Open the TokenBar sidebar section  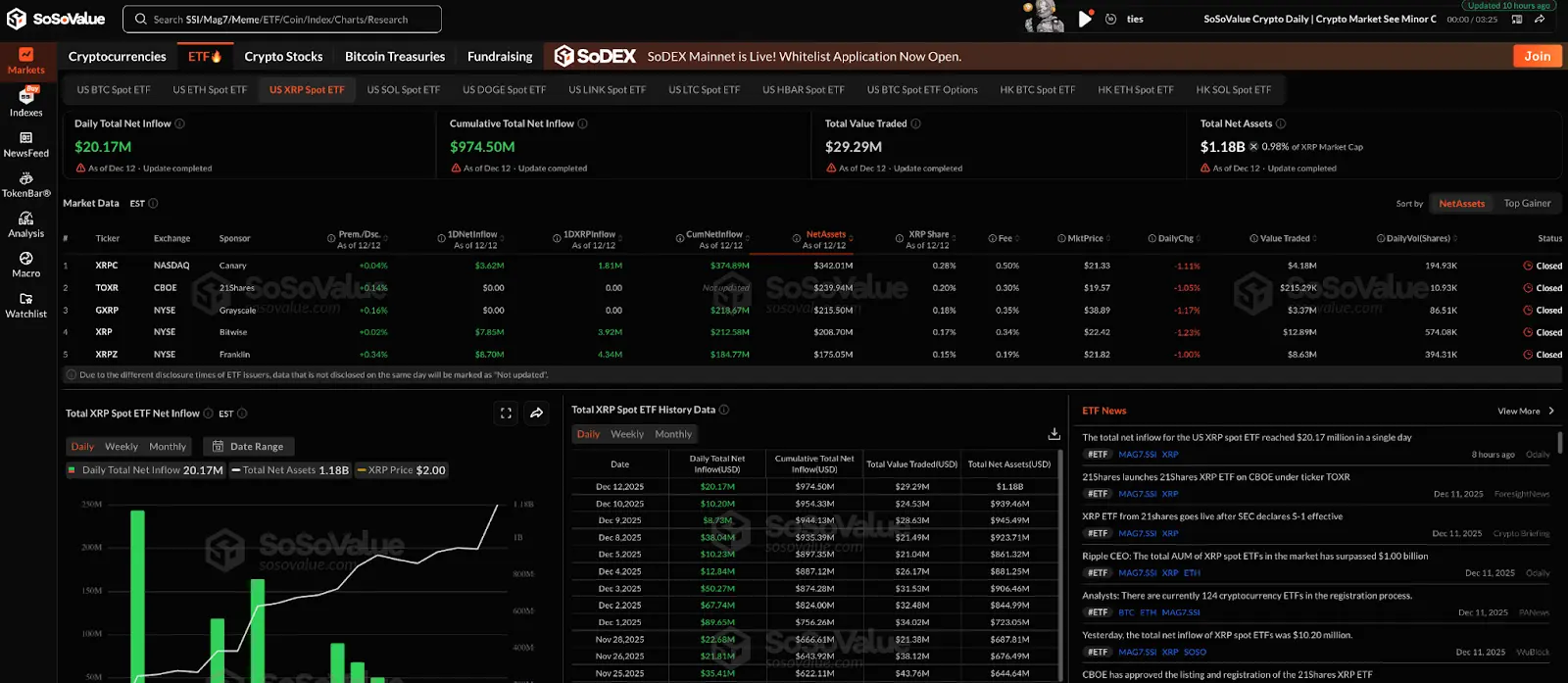click(x=25, y=184)
